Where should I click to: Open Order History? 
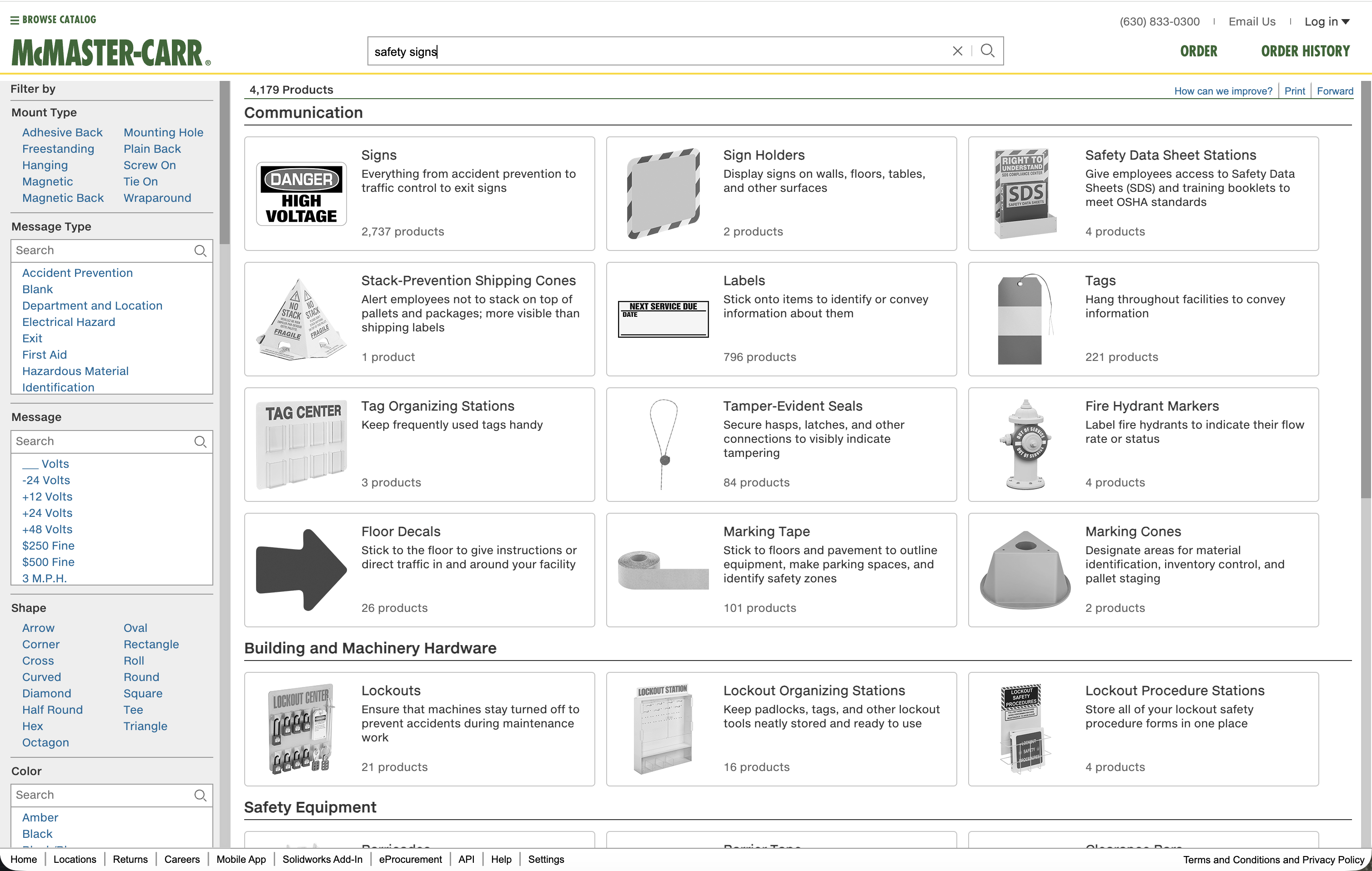pos(1305,51)
